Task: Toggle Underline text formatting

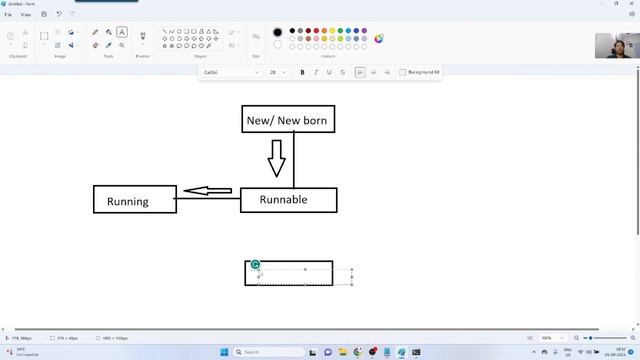Action: 329,72
